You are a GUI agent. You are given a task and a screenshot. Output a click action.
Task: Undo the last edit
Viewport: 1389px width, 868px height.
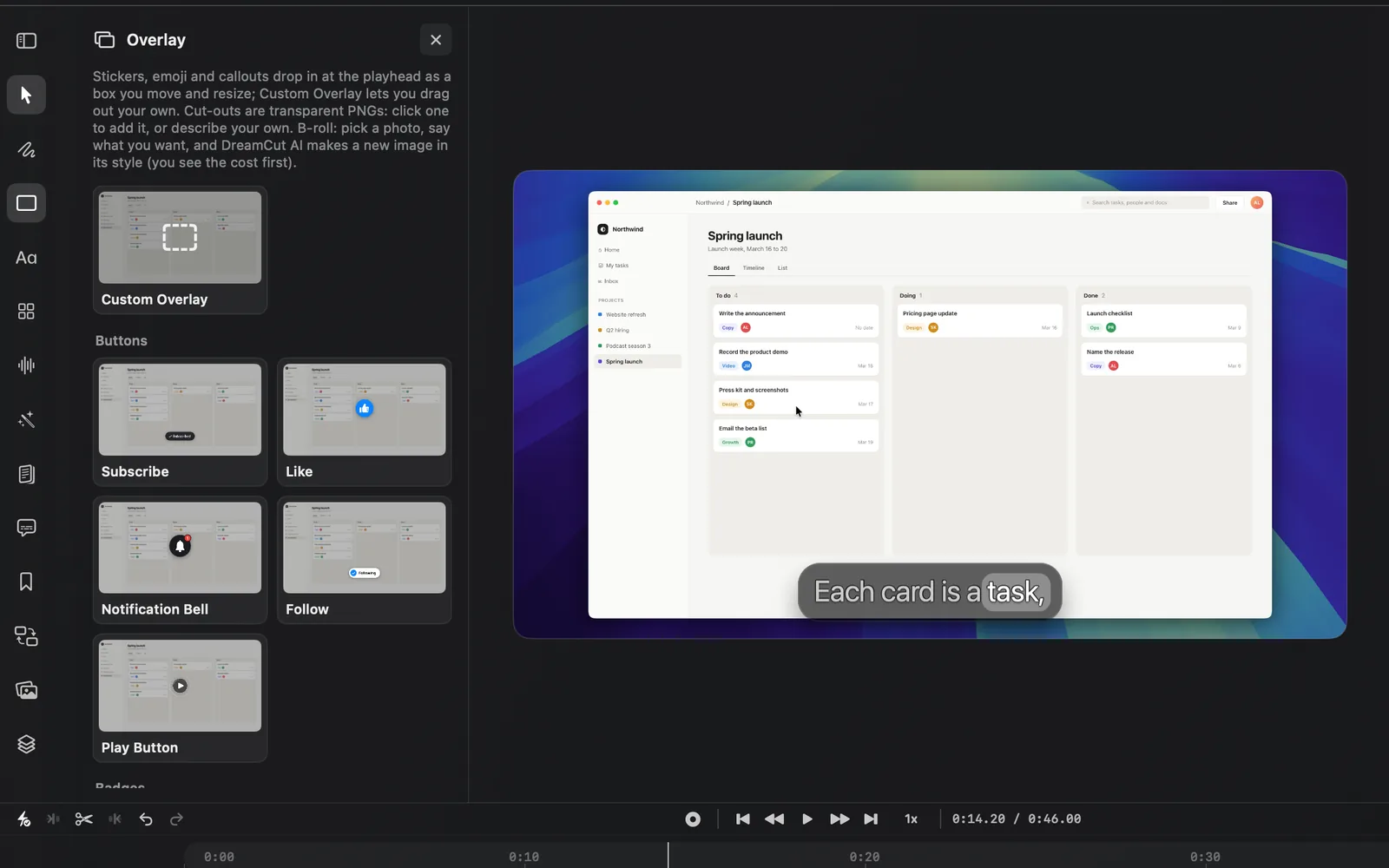coord(146,819)
